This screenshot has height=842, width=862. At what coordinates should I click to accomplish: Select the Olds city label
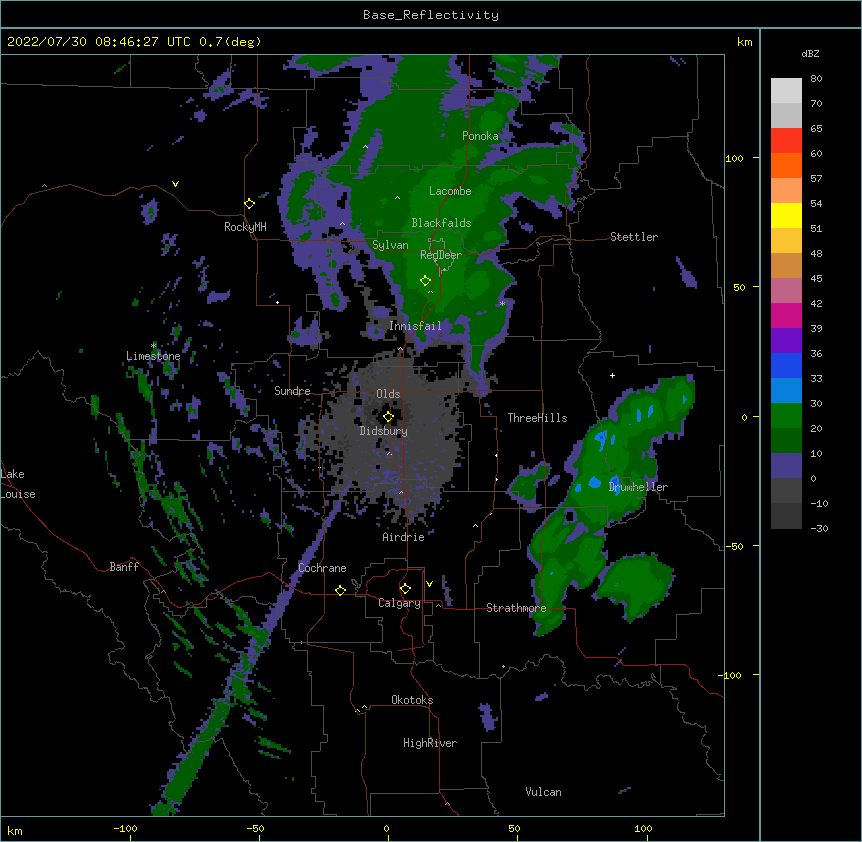click(388, 394)
